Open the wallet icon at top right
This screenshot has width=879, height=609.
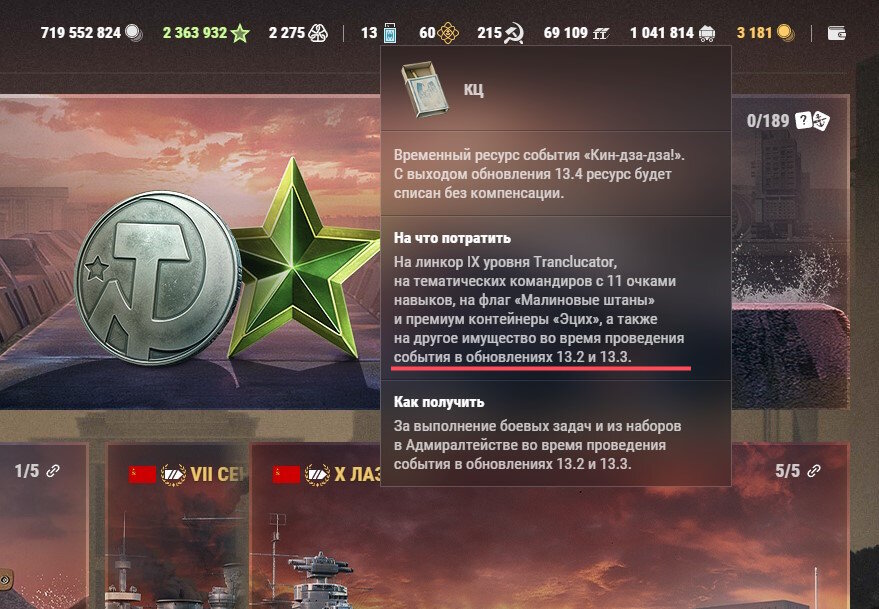pos(836,34)
